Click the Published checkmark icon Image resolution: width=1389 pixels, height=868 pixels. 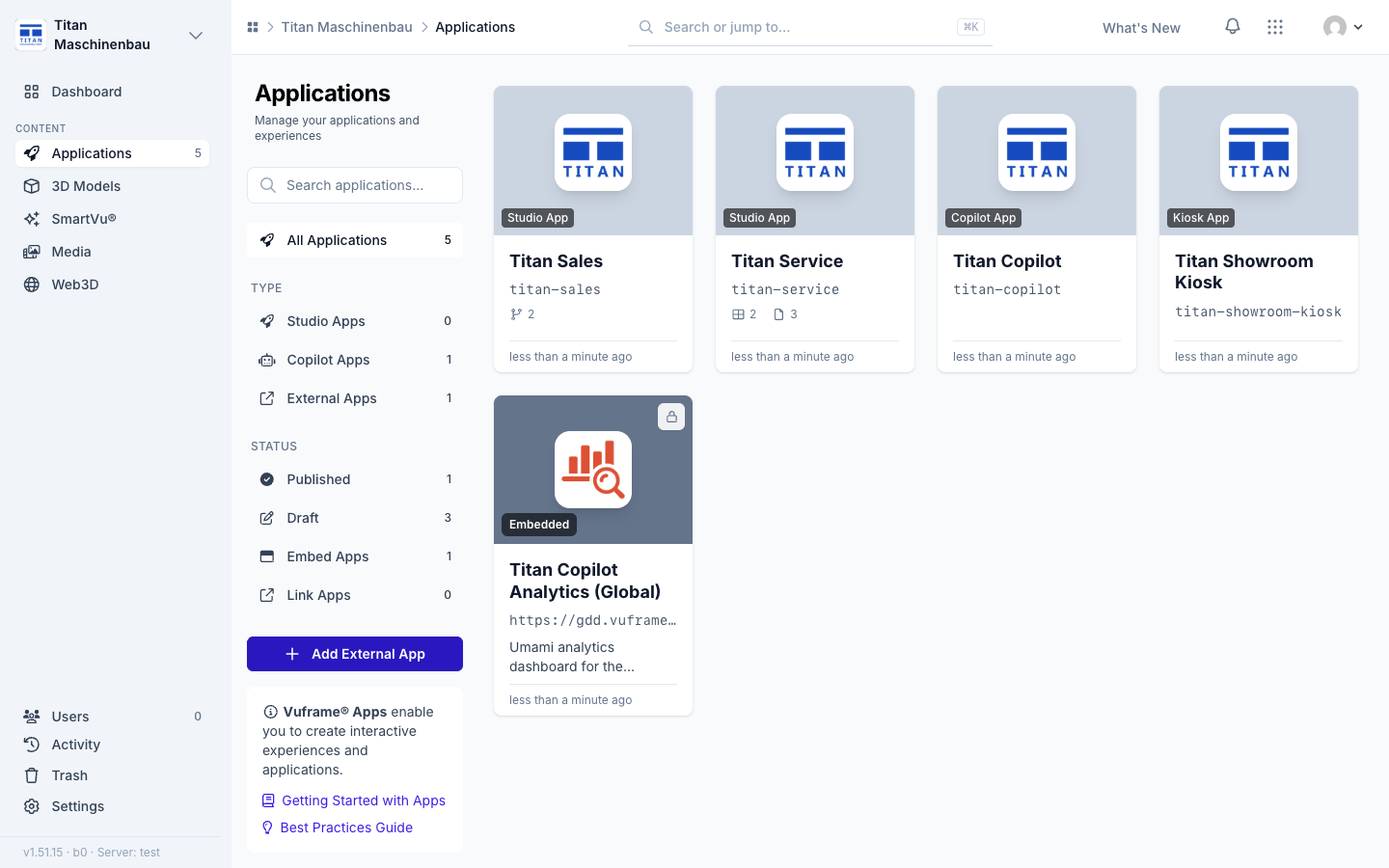(x=267, y=479)
